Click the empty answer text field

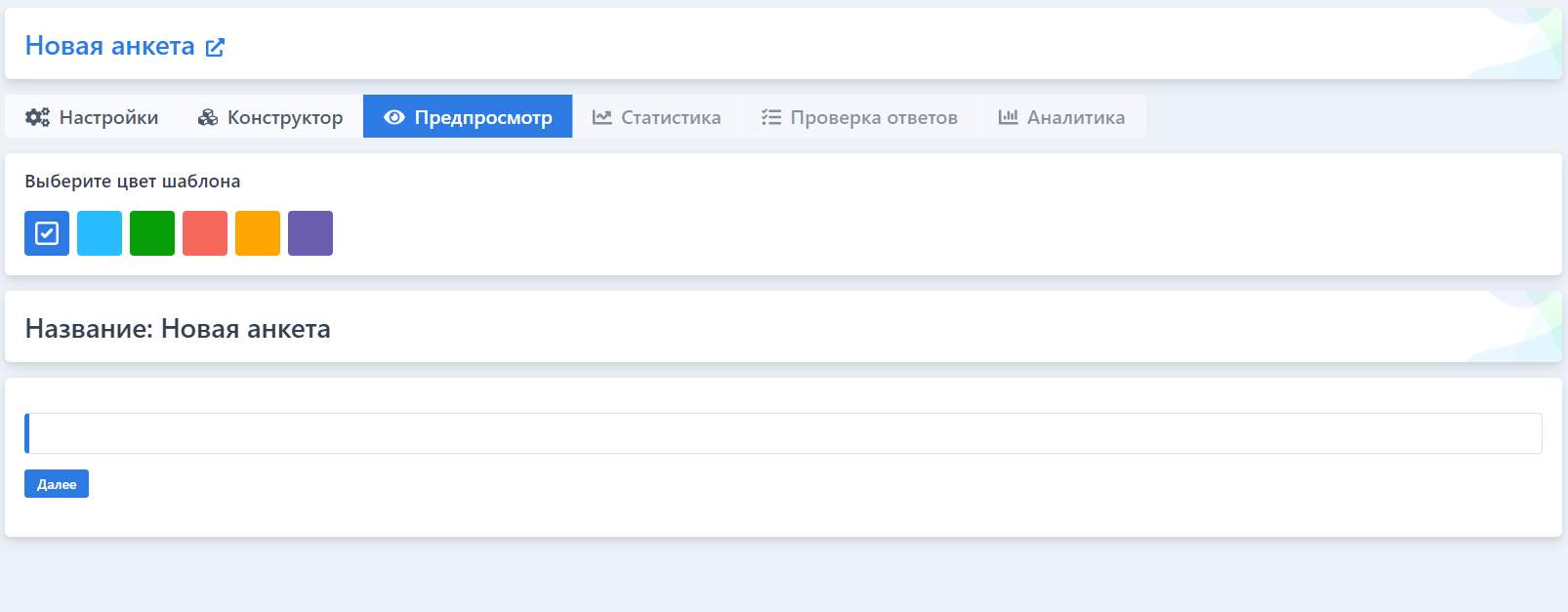[x=783, y=433]
